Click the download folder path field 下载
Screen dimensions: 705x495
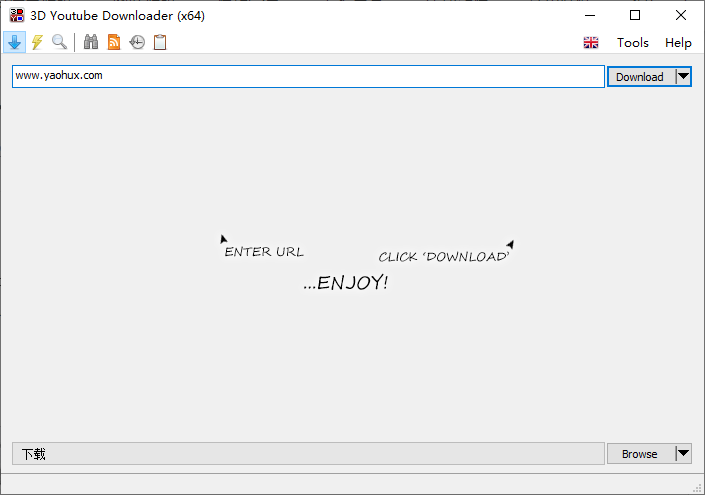point(308,454)
